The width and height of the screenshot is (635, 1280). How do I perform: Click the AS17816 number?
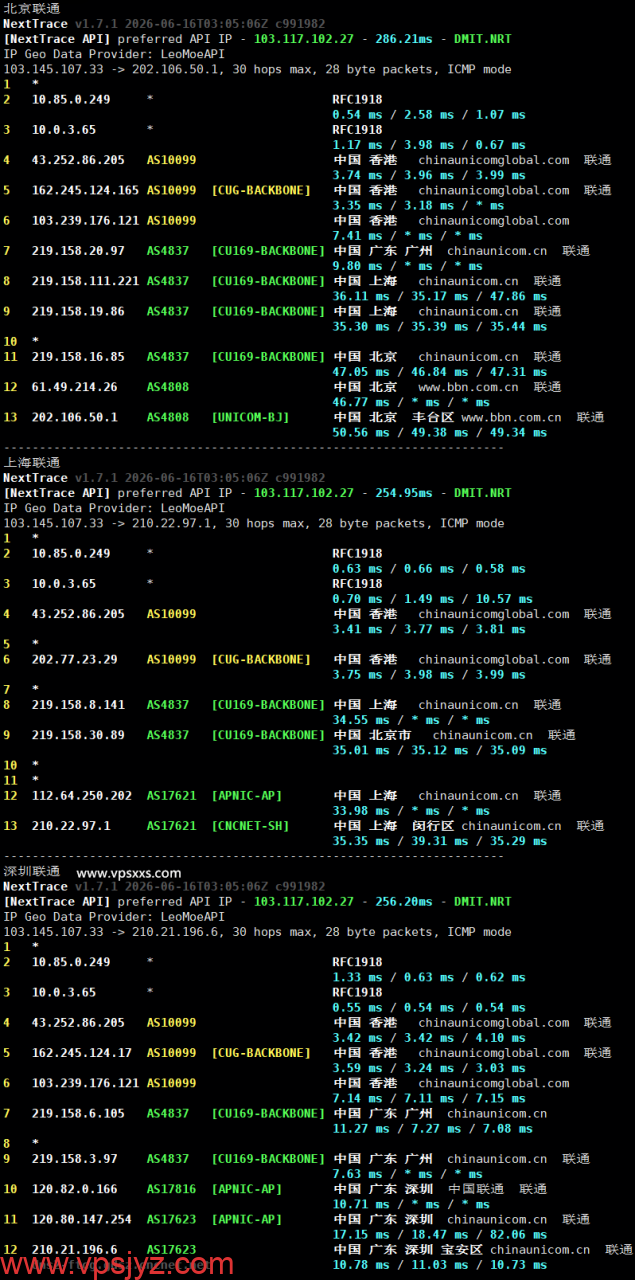tap(171, 1189)
